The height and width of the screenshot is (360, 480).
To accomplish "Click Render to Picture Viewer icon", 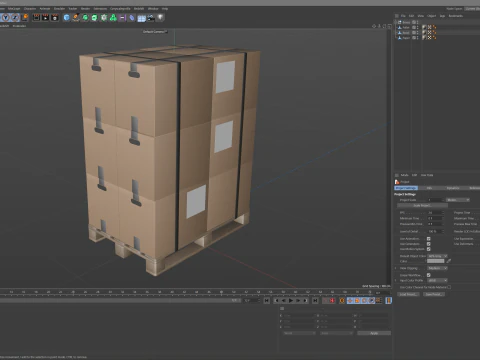I will pyautogui.click(x=46, y=17).
